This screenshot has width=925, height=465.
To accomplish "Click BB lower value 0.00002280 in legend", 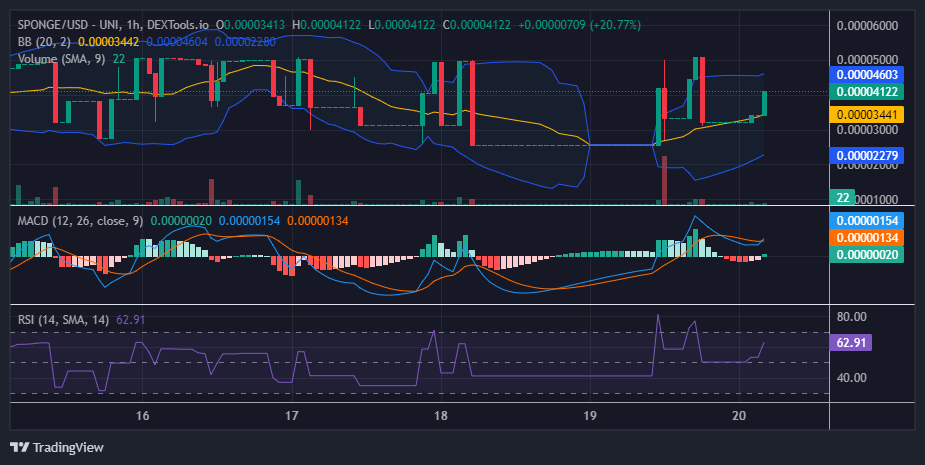I will tap(245, 42).
